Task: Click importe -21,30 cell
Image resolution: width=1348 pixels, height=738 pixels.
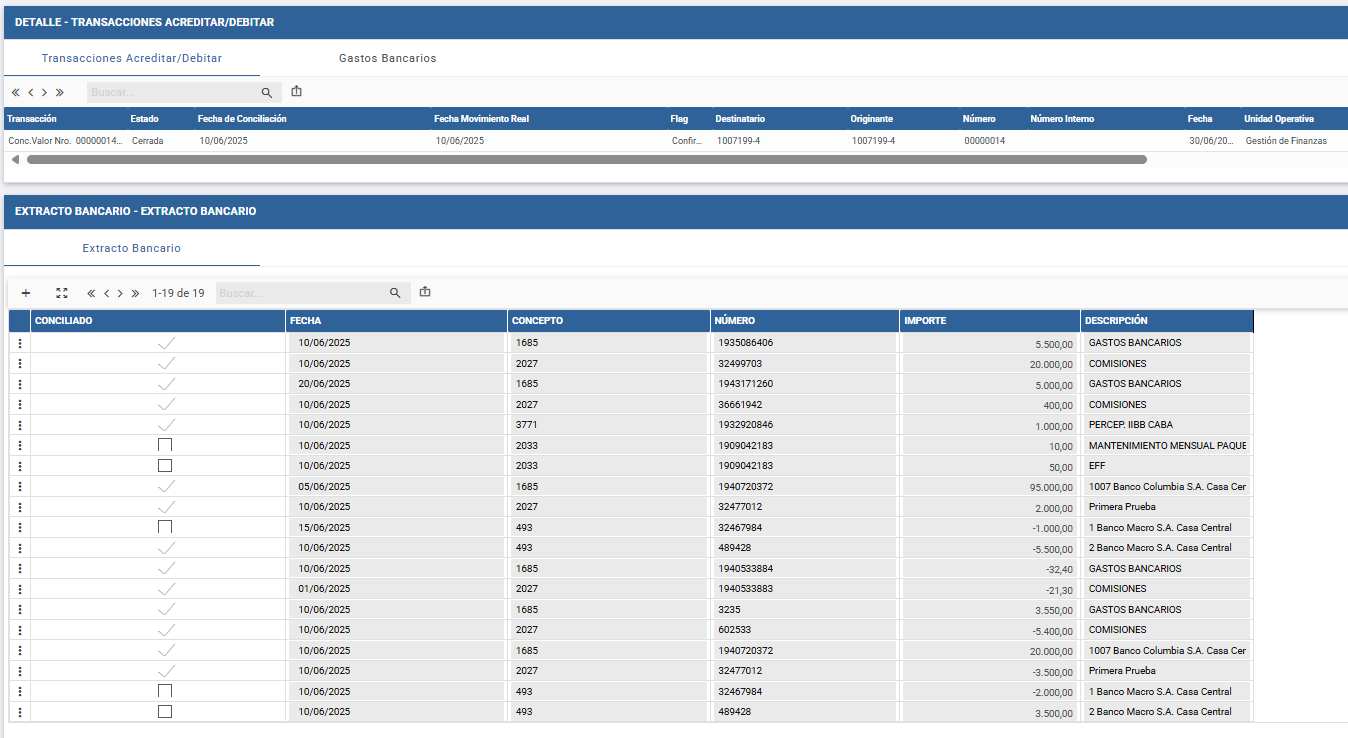Action: [x=990, y=589]
